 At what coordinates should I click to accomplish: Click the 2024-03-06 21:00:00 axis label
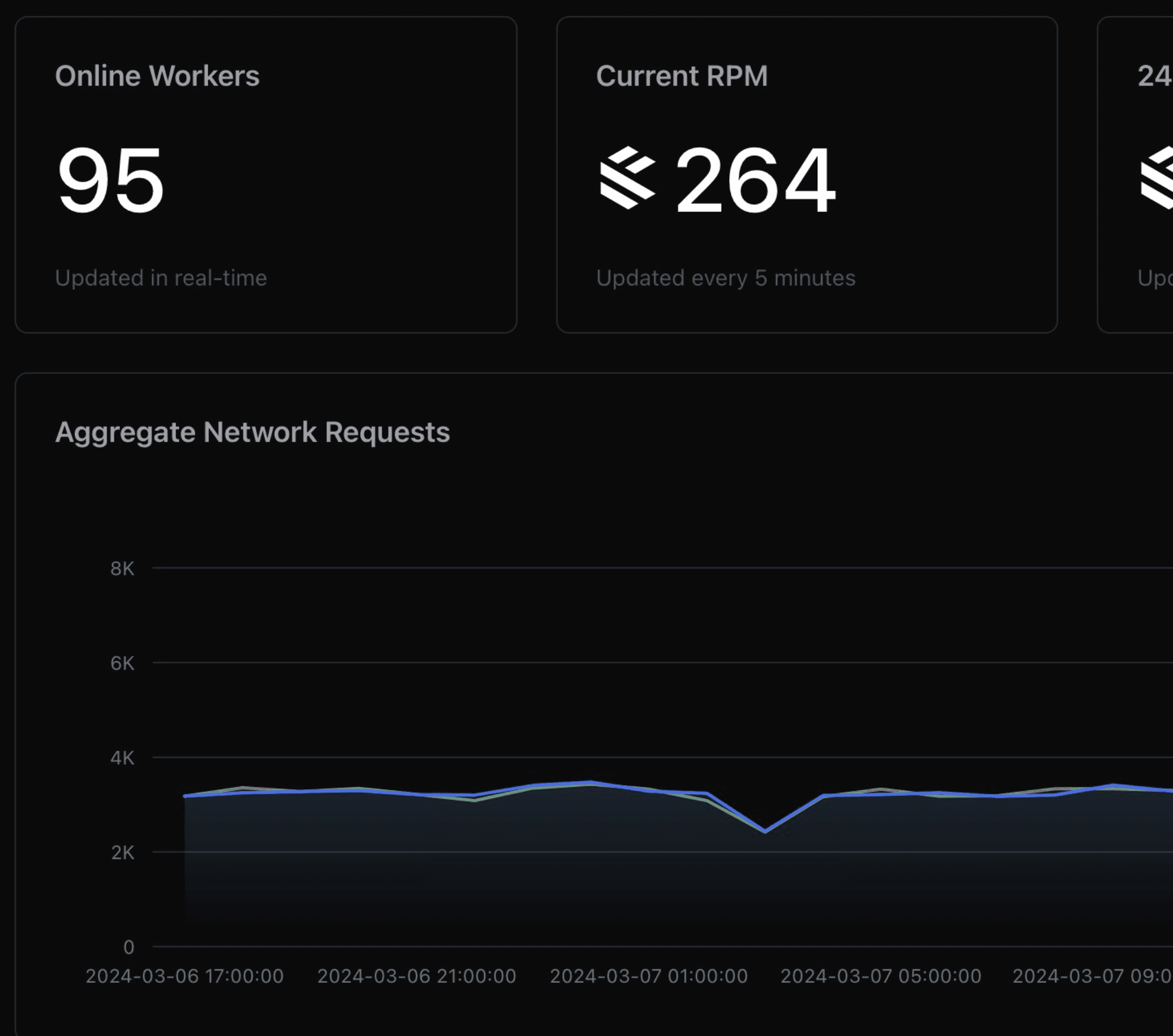(x=417, y=977)
